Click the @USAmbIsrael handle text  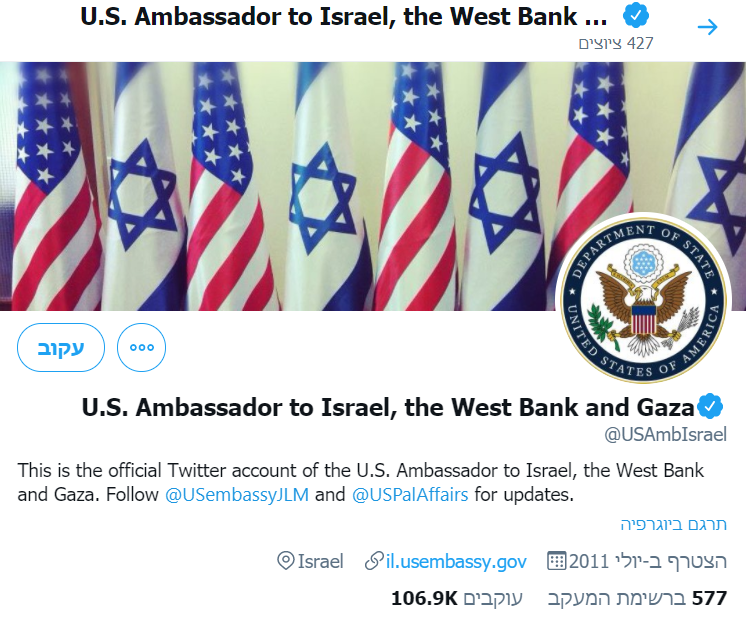coord(665,434)
